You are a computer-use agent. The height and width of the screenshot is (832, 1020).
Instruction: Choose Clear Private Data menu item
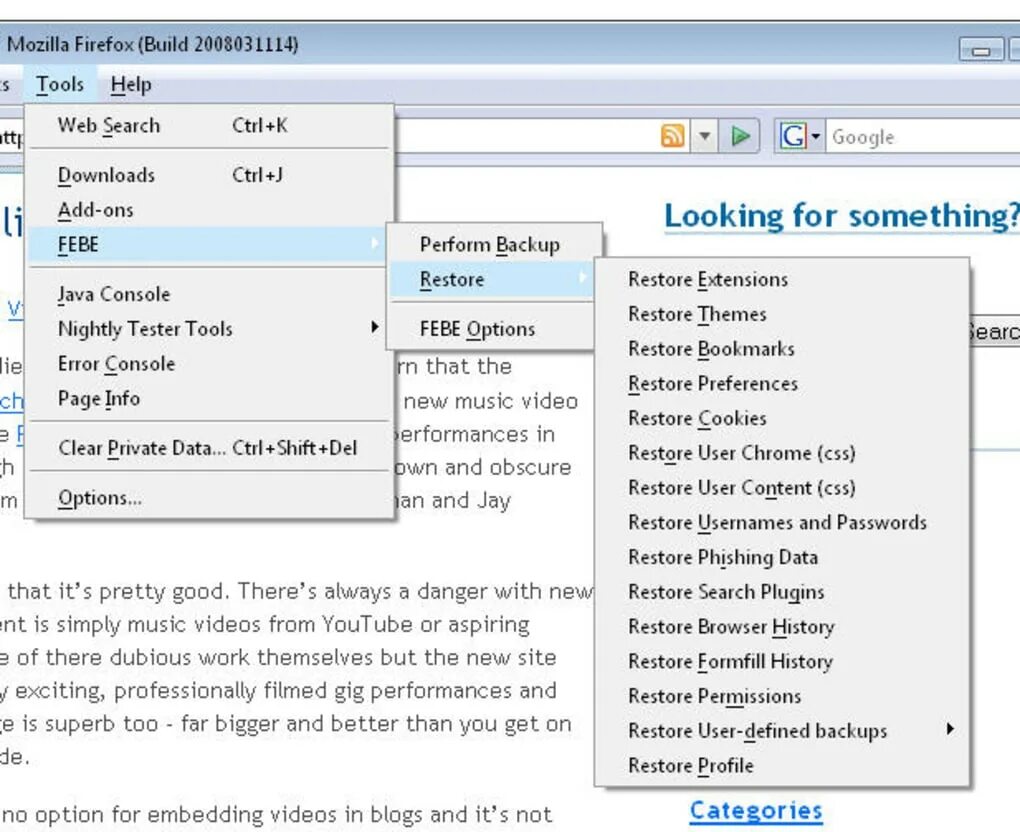pos(208,448)
